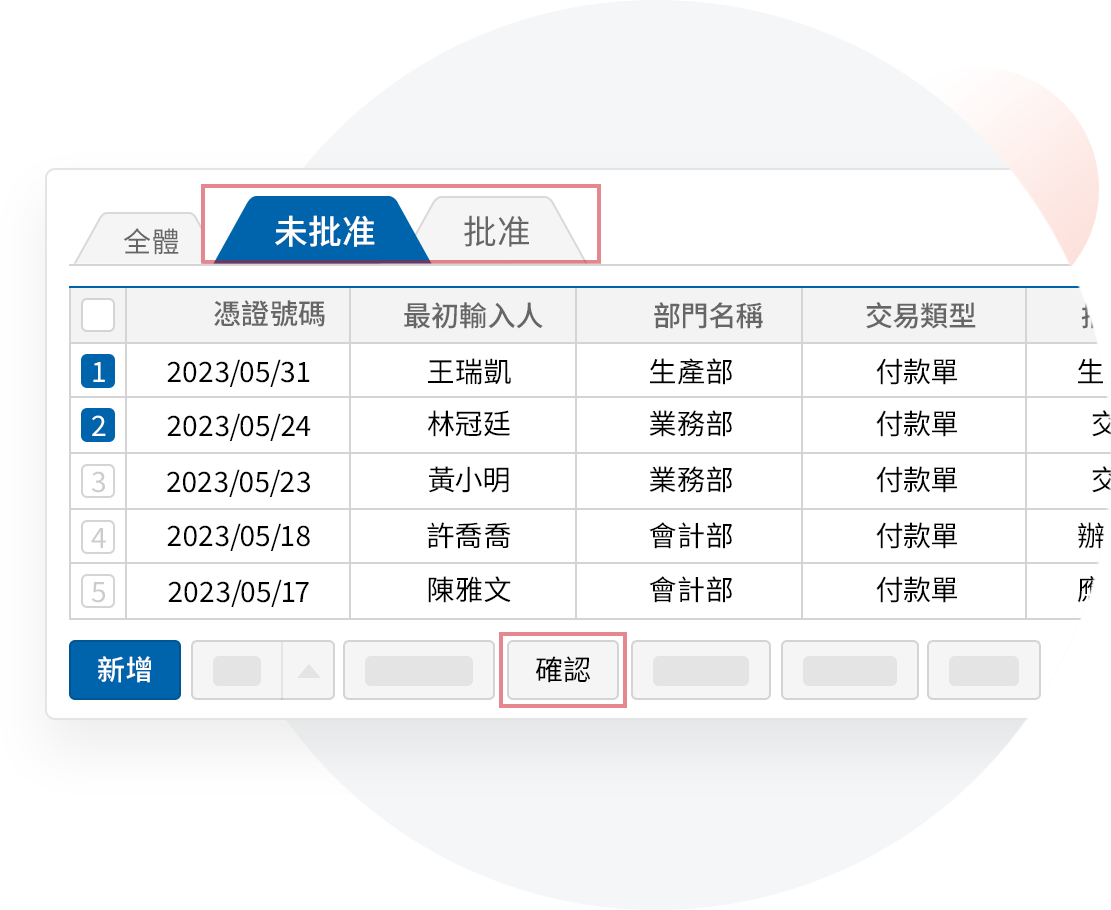This screenshot has width=1111, height=910.
Task: Click the disabled field next to 新增
Action: [235, 670]
